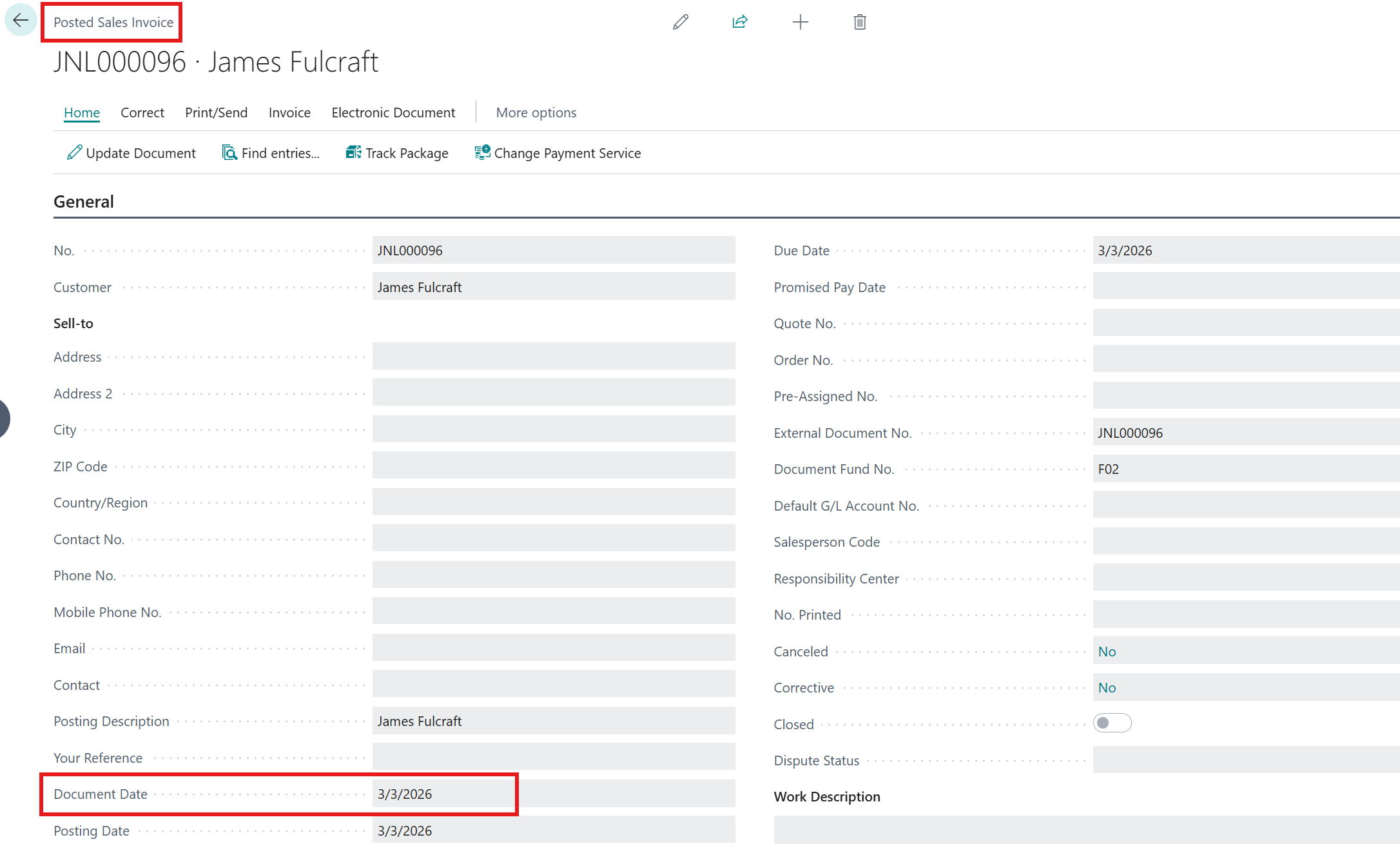Click the Document Fund No. field

pos(1245,469)
